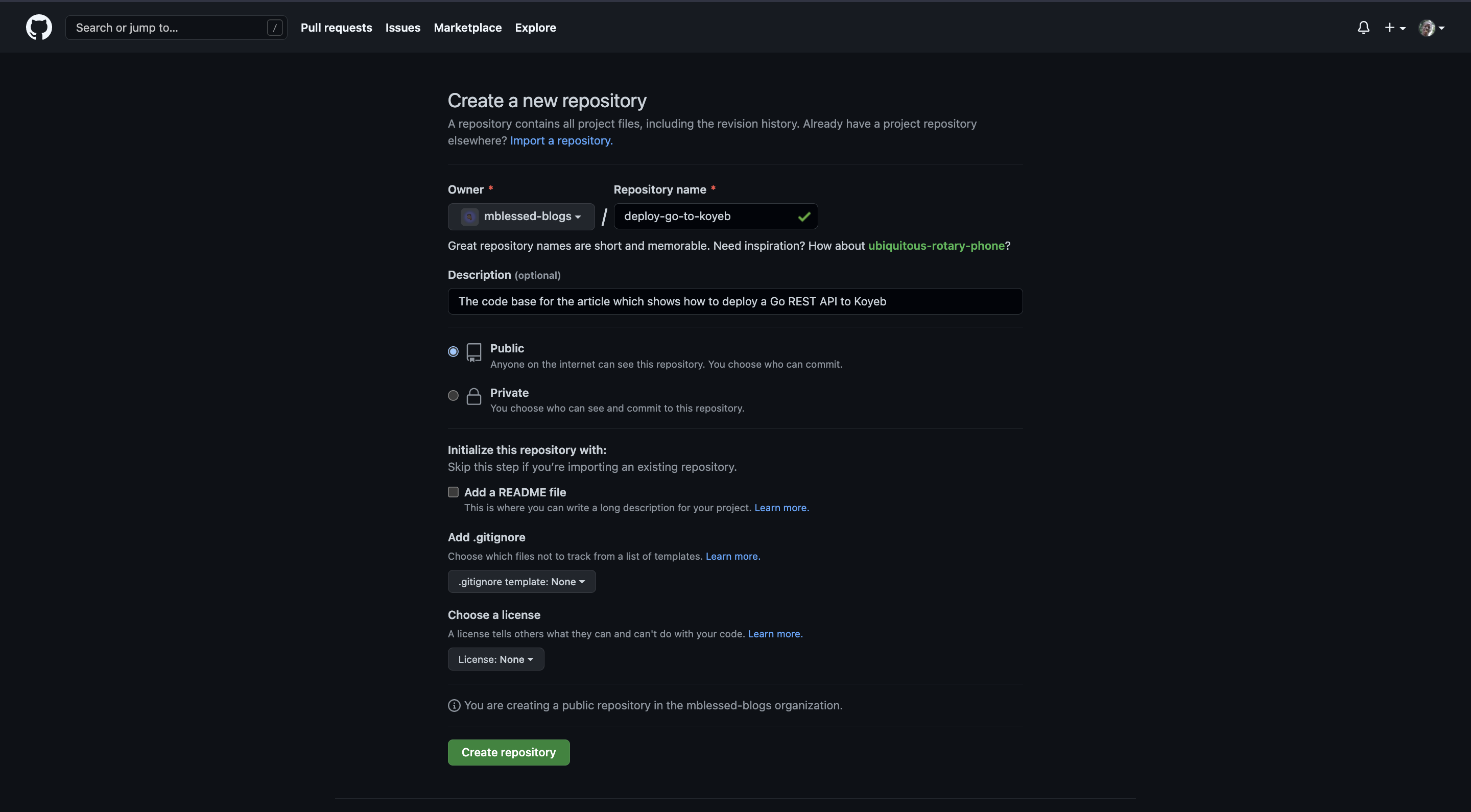This screenshot has width=1471, height=812.
Task: Click the Create repository button
Action: 508,752
